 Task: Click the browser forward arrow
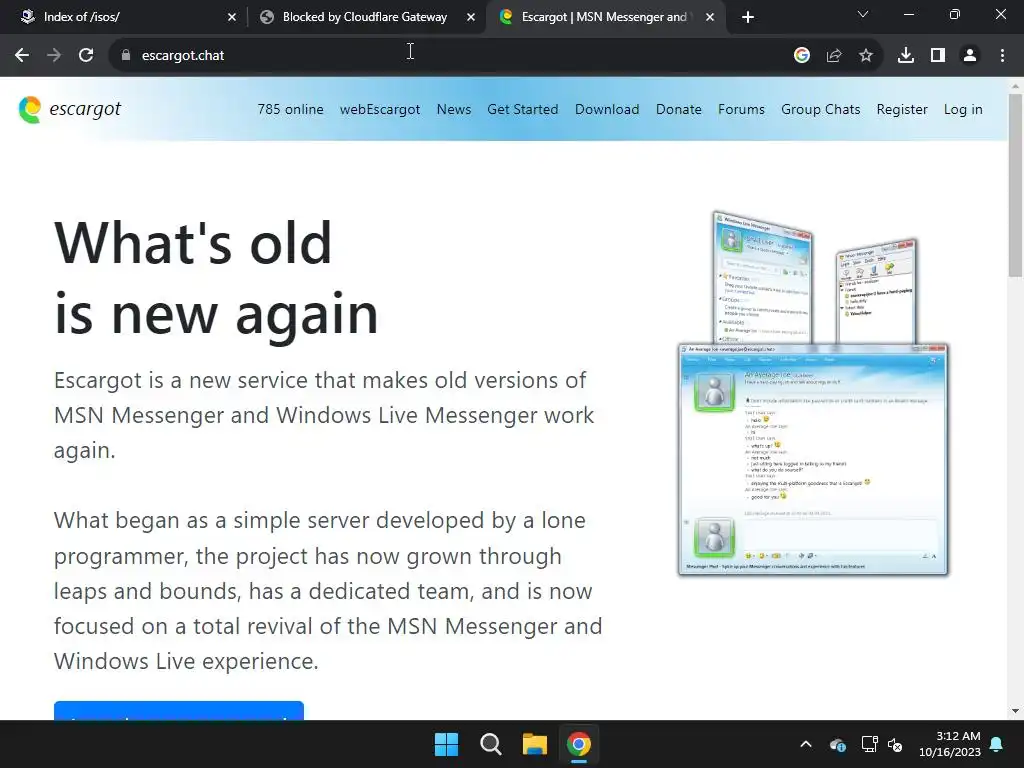pyautogui.click(x=54, y=56)
